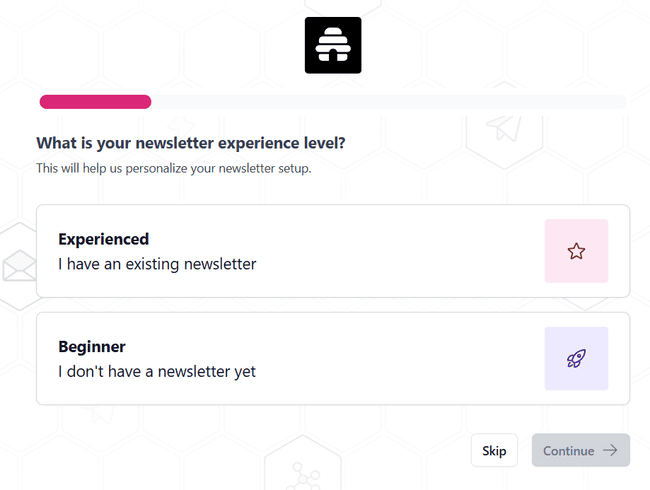Screen dimensions: 650x490
Task: Click the star icon in Experienced card
Action: pyautogui.click(x=576, y=251)
